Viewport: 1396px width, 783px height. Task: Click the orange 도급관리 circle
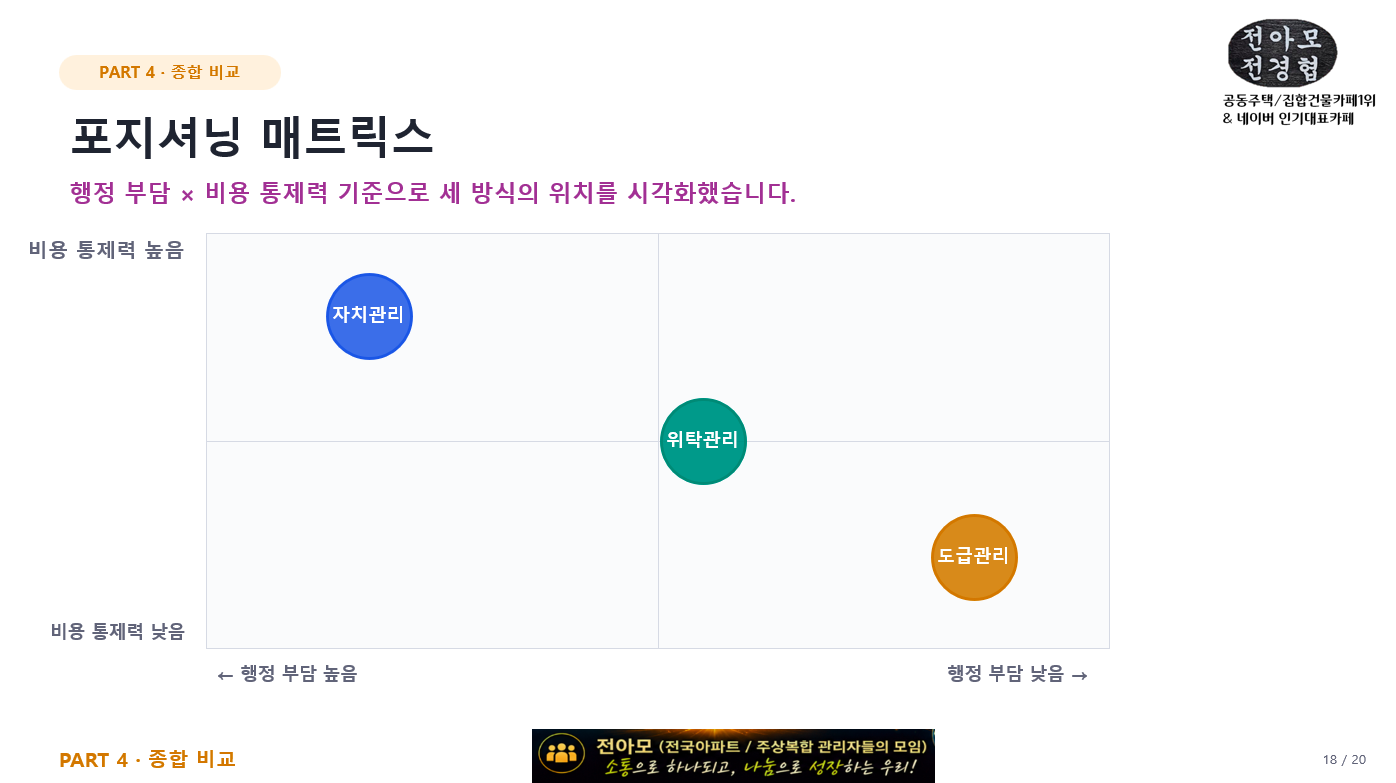point(974,557)
